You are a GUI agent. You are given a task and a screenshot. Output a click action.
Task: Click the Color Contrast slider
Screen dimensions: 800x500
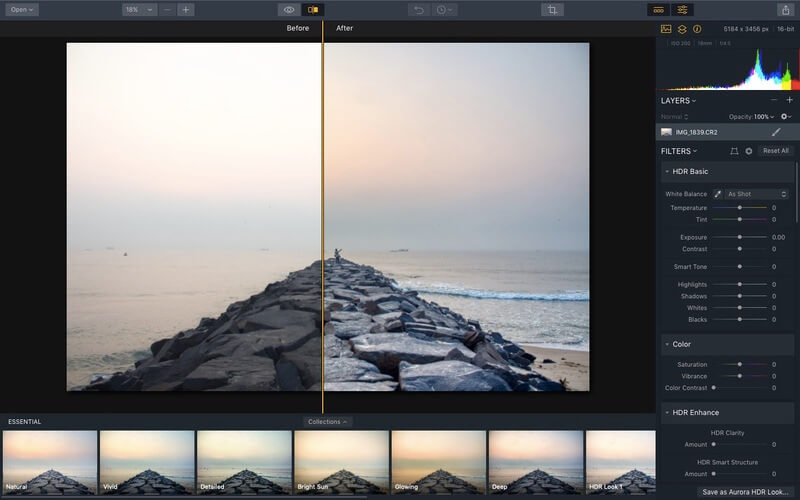(x=739, y=388)
